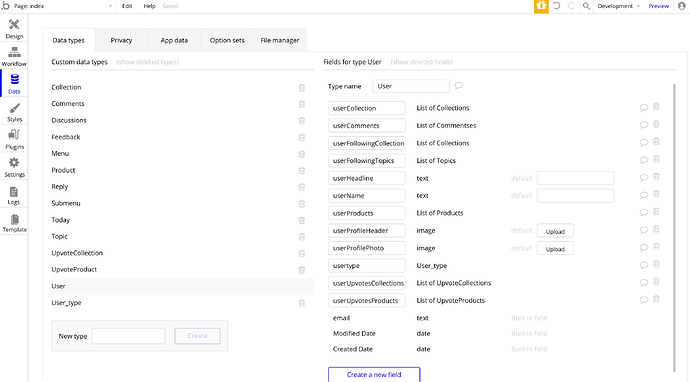The height and width of the screenshot is (382, 690).
Task: Open the user account icon
Action: [x=682, y=6]
